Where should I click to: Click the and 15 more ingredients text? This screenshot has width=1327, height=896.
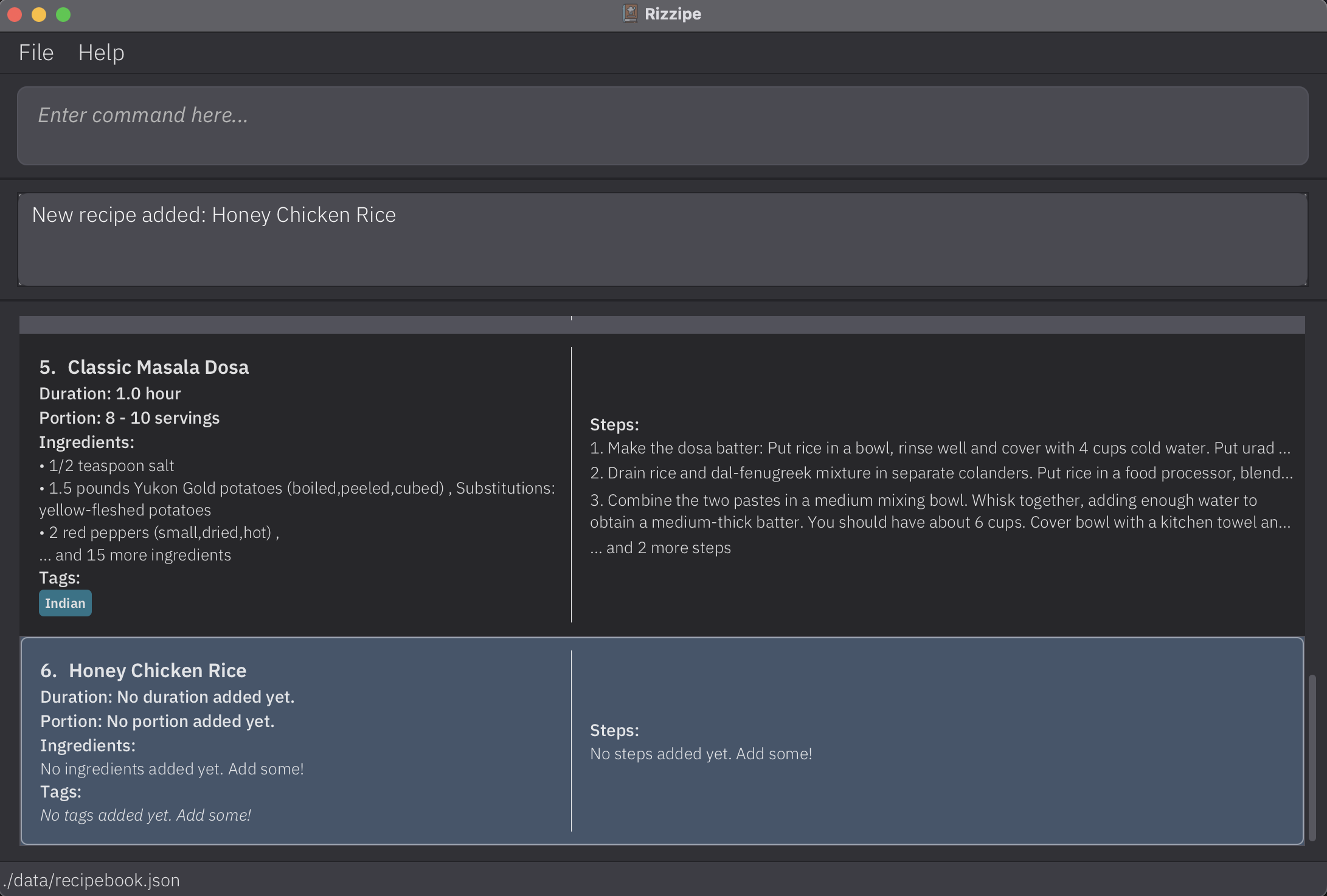click(135, 555)
